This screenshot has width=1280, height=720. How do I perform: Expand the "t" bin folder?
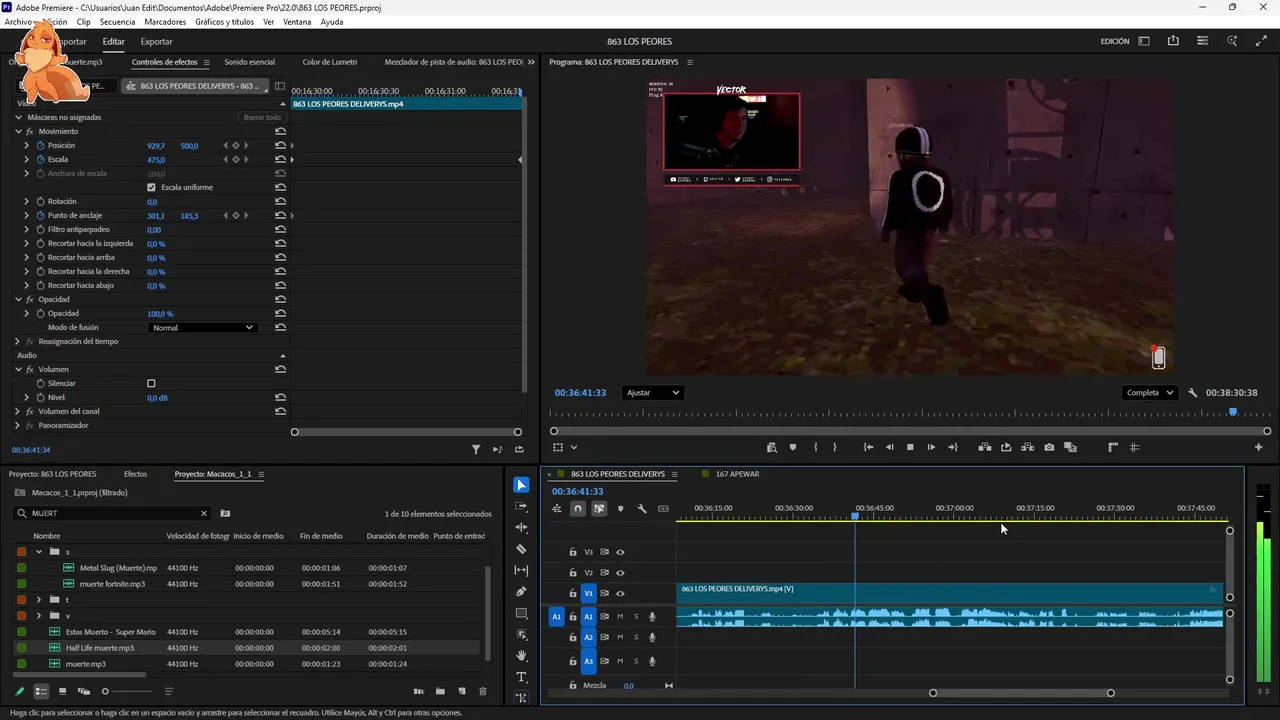[x=39, y=600]
